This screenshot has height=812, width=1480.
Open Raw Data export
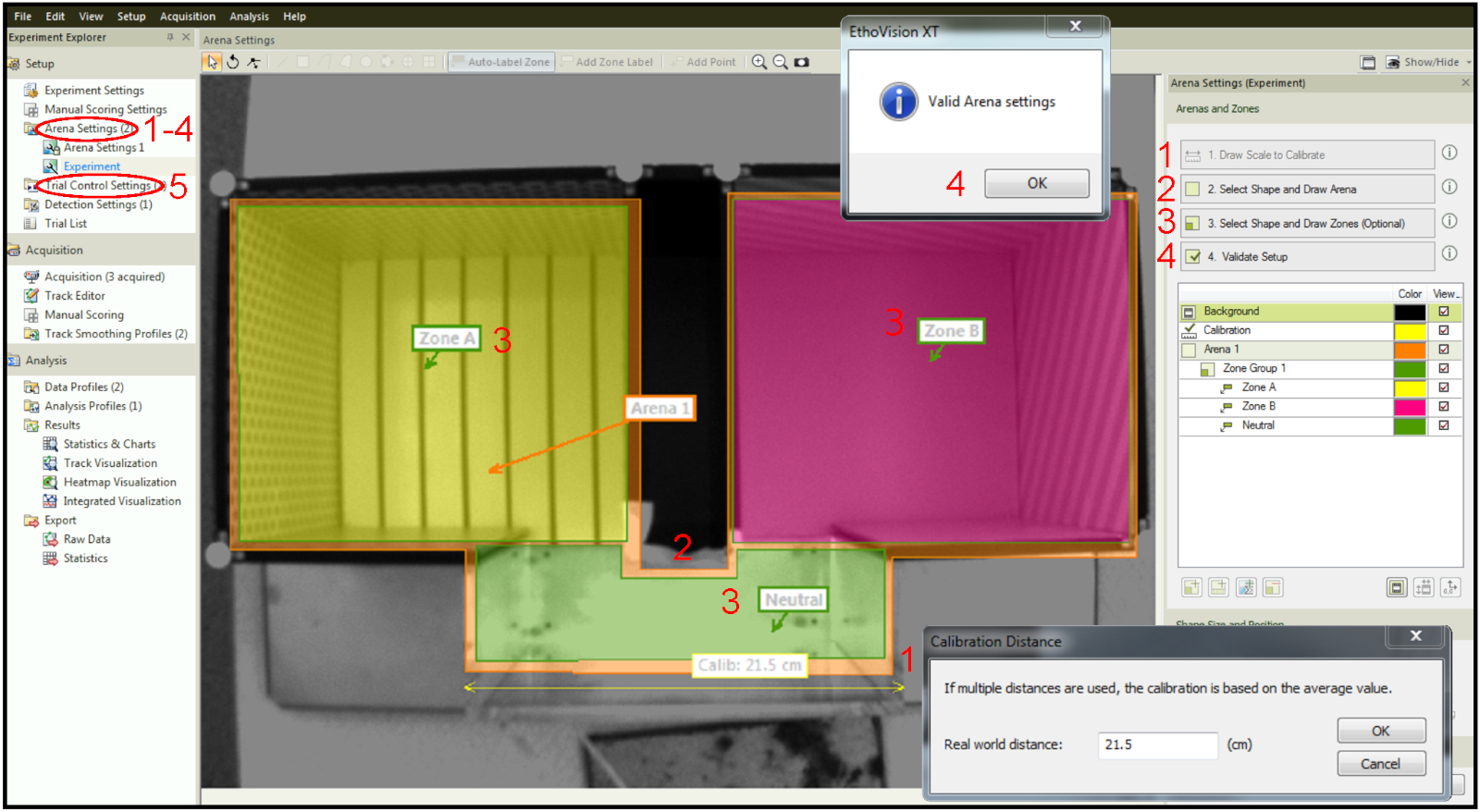[x=87, y=539]
